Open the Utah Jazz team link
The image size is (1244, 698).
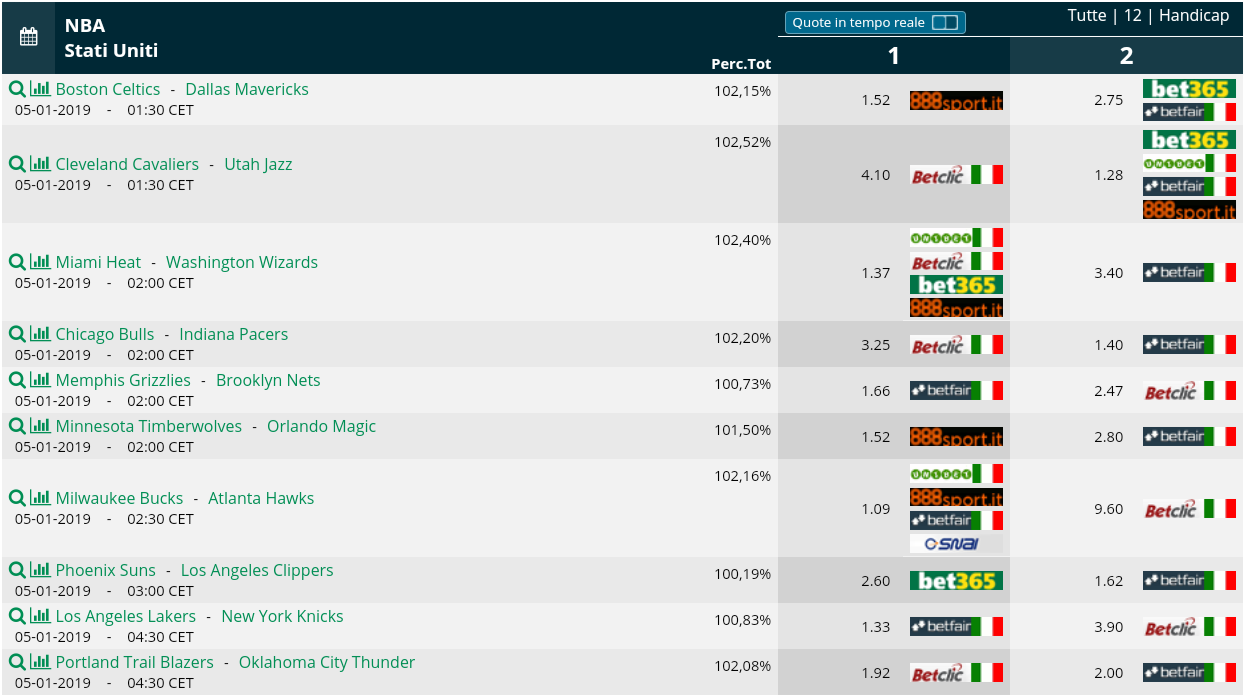pos(258,164)
